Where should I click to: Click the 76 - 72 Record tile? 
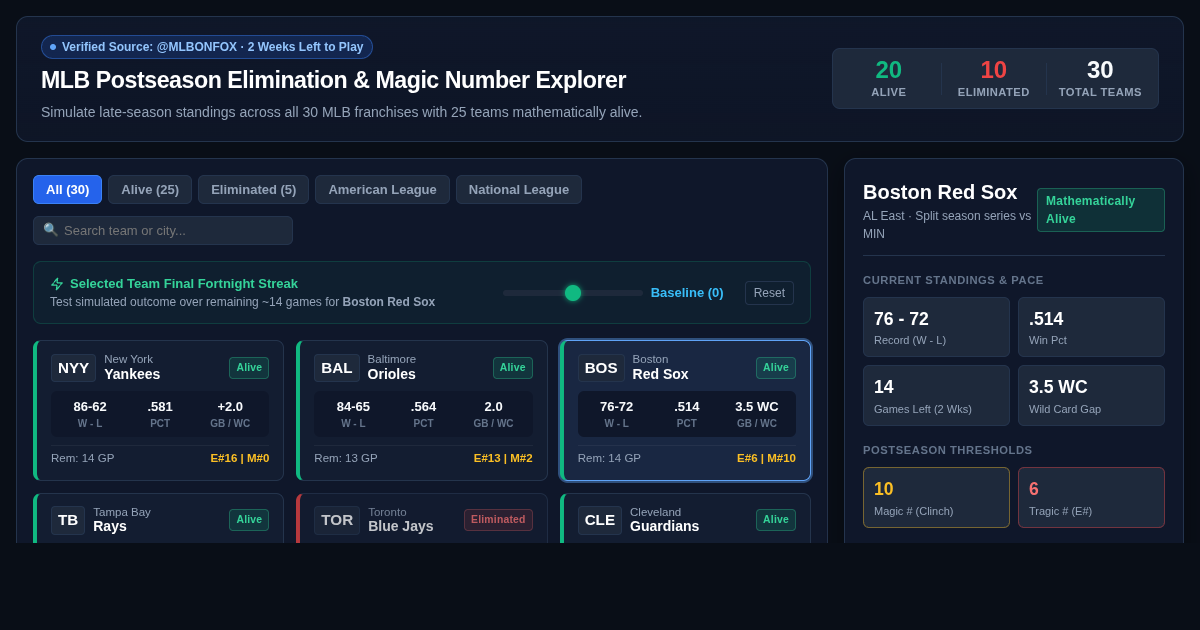[936, 327]
